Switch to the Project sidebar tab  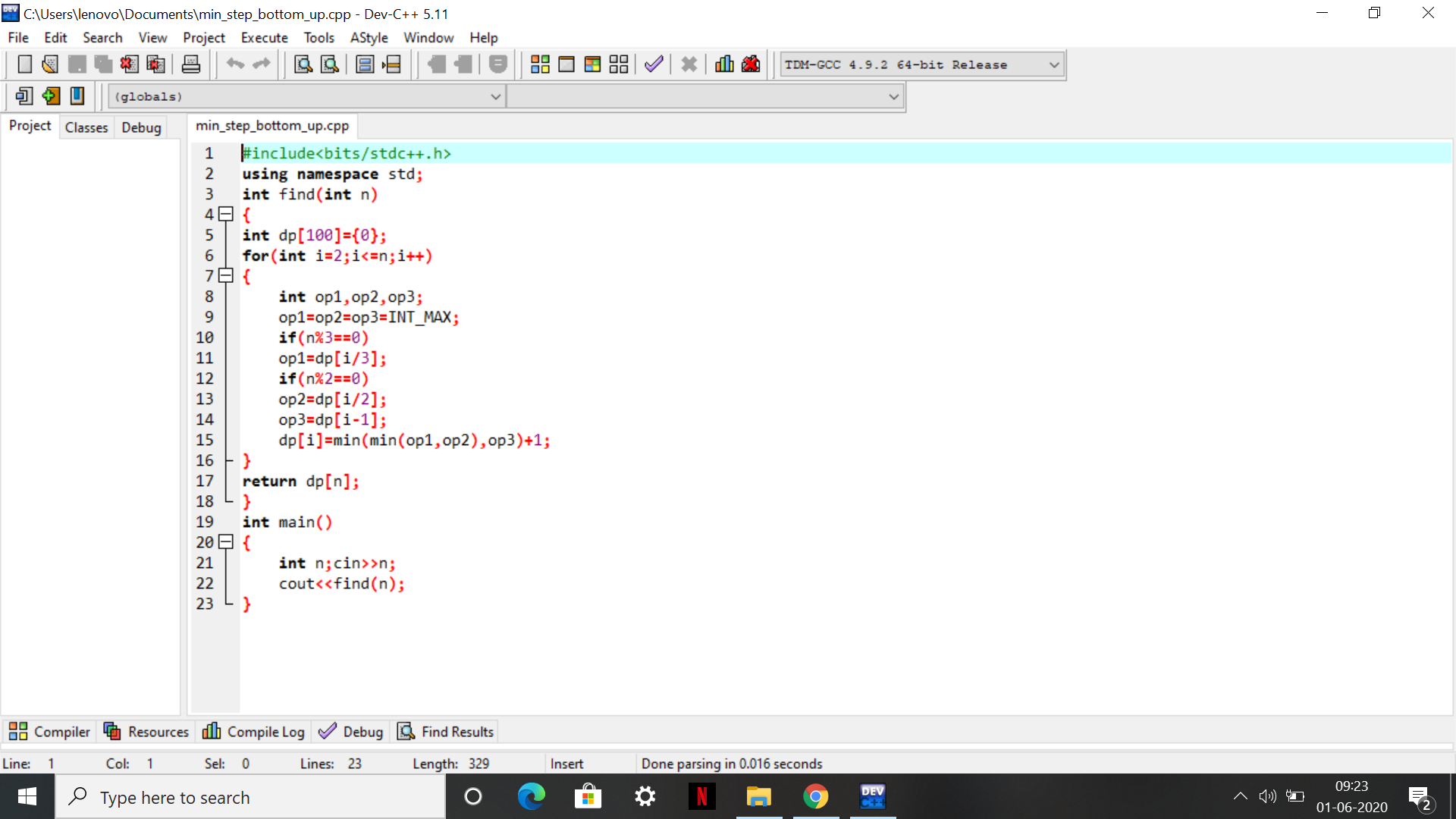pyautogui.click(x=30, y=126)
